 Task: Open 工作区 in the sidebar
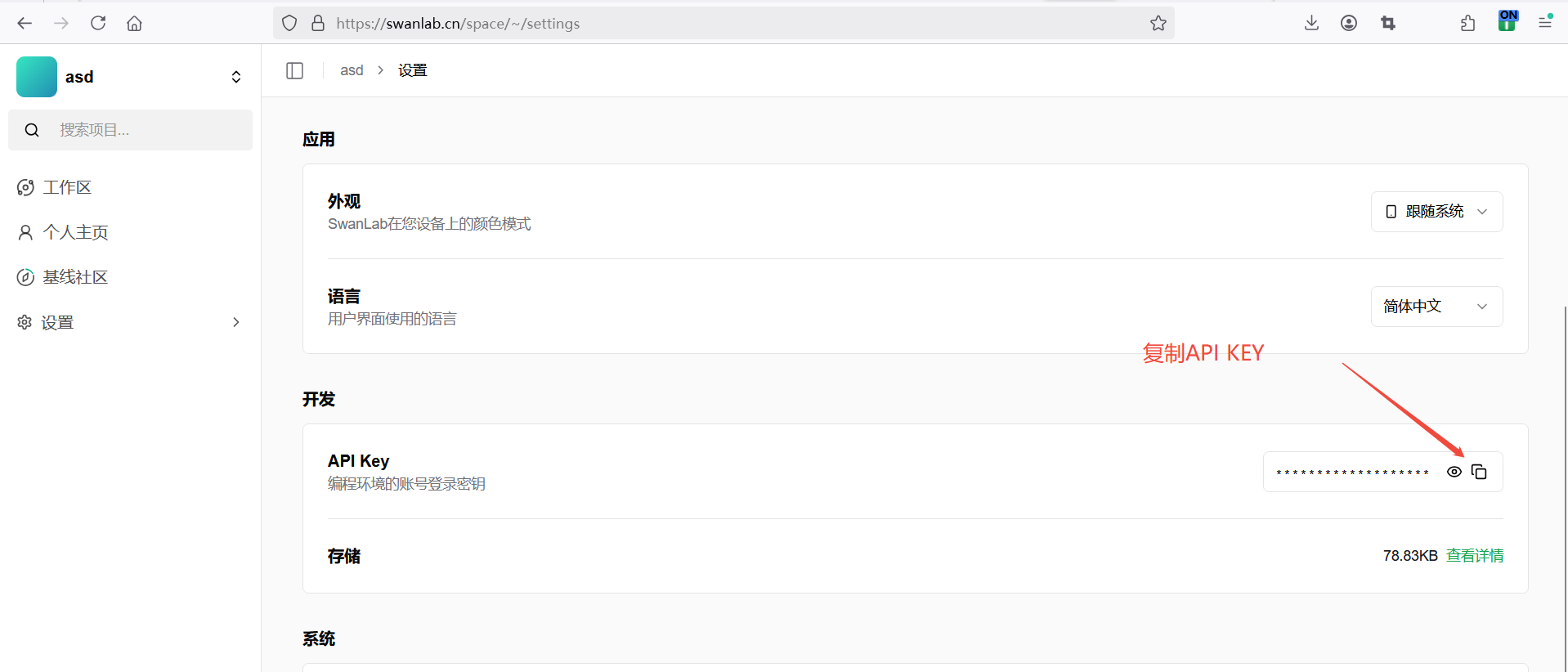click(67, 187)
